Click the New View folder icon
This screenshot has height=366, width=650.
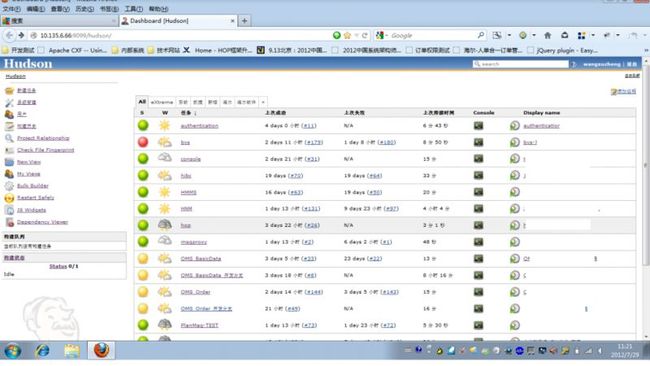[x=9, y=162]
